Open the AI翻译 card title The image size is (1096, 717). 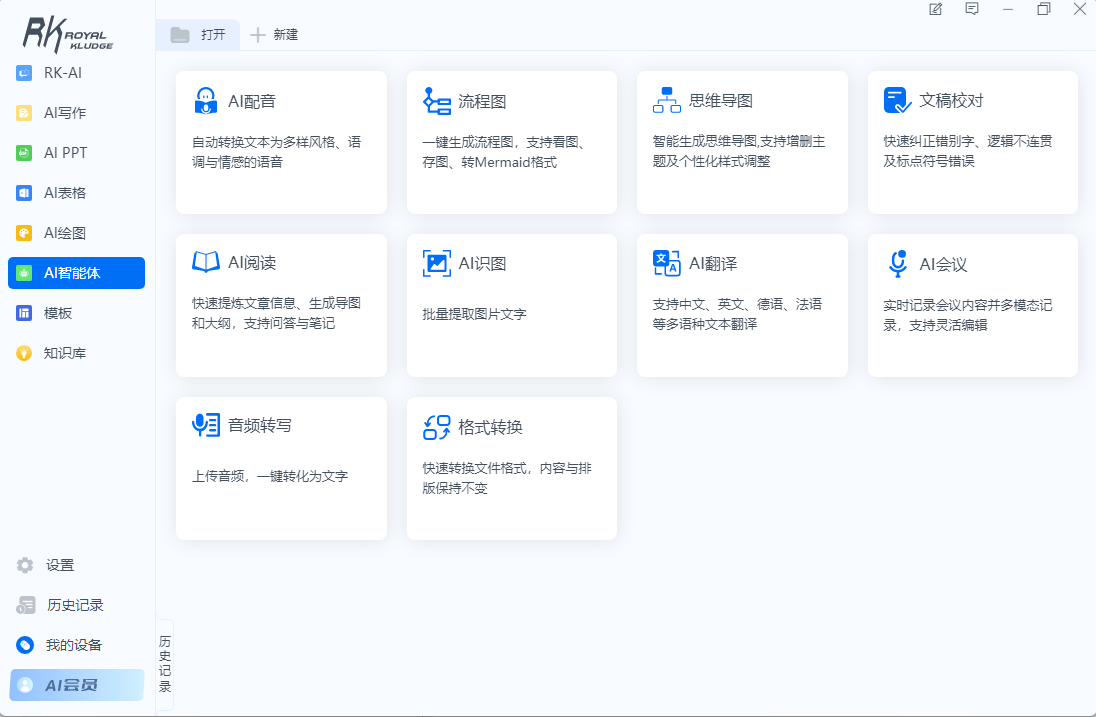[713, 263]
